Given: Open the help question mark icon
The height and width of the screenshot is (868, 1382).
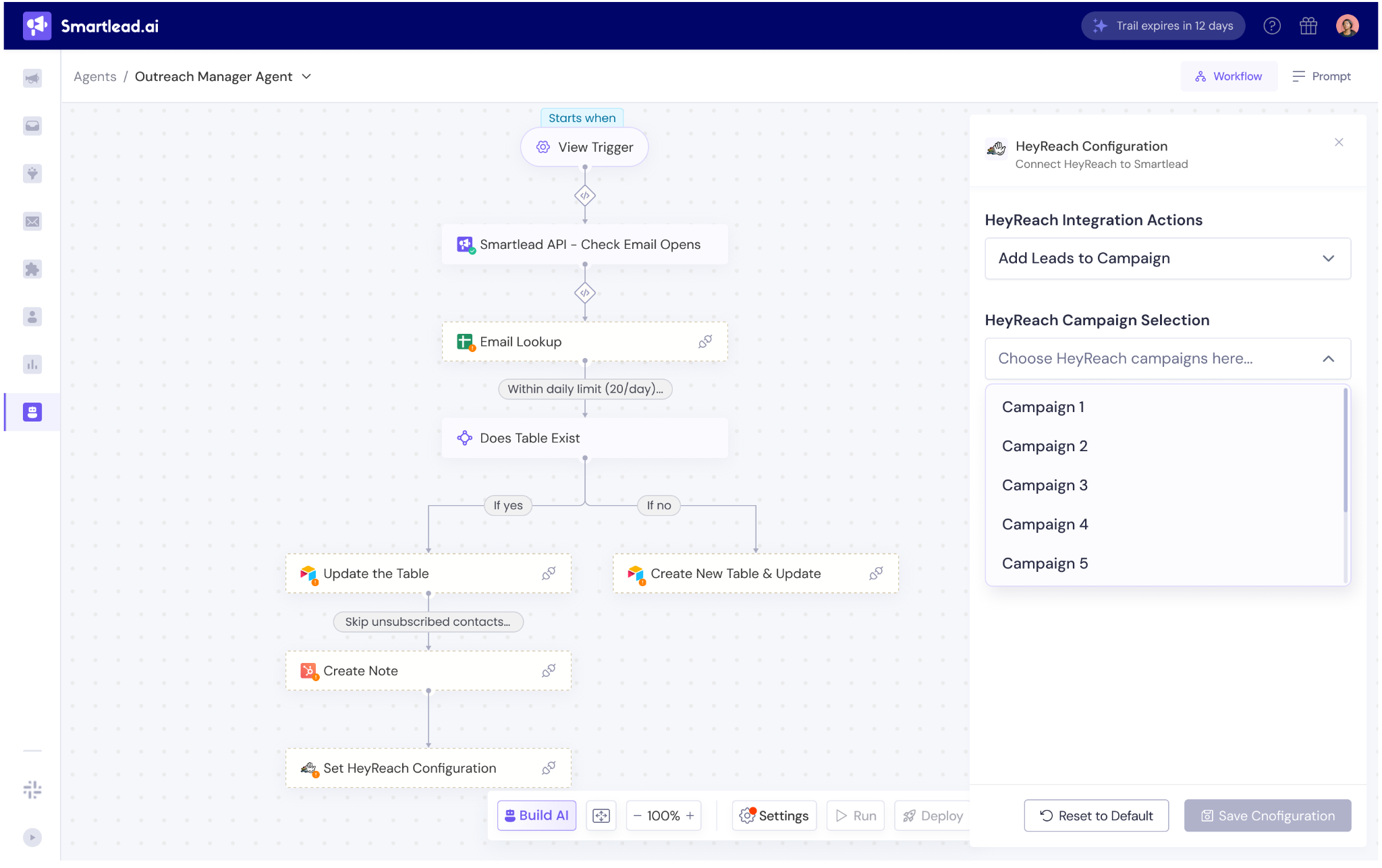Looking at the screenshot, I should point(1272,26).
